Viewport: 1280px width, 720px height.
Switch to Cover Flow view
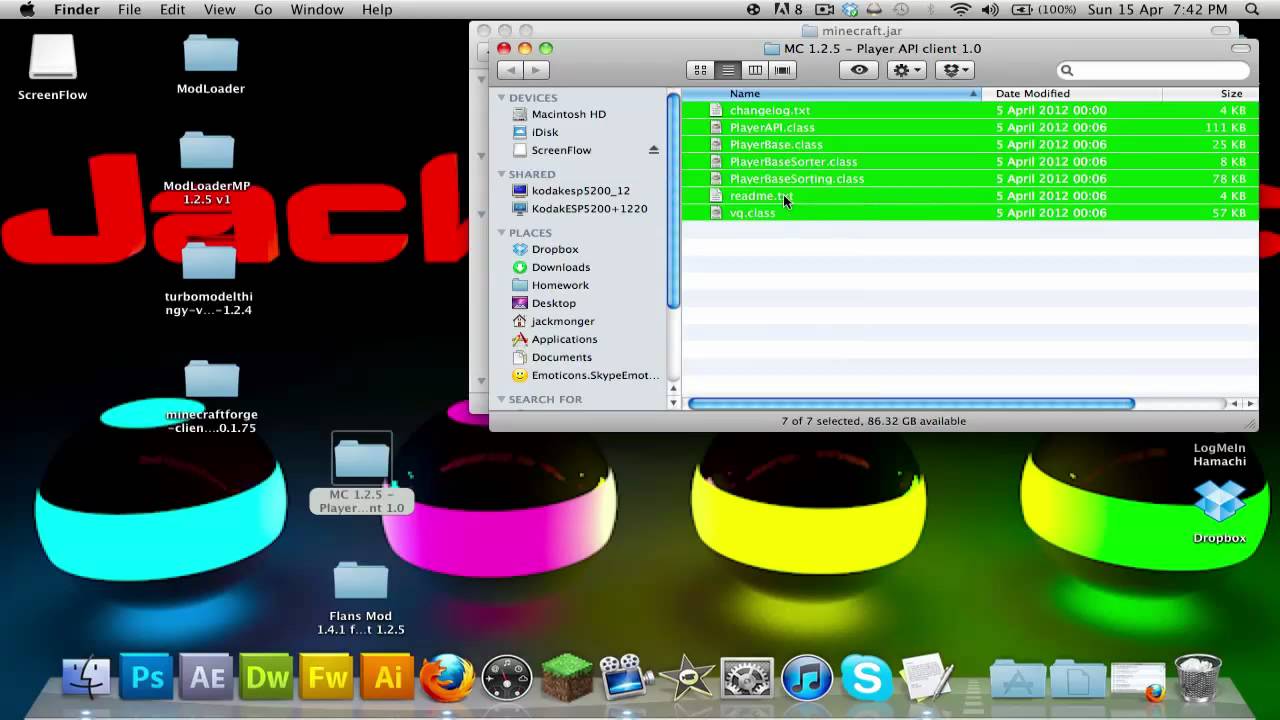782,70
